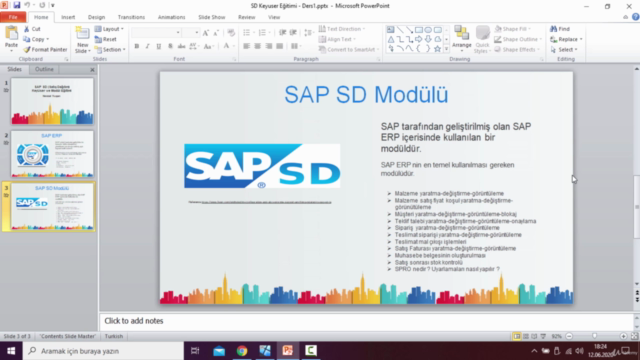Viewport: 640px width, 360px height.
Task: Click the Cut scissors icon
Action: [27, 29]
